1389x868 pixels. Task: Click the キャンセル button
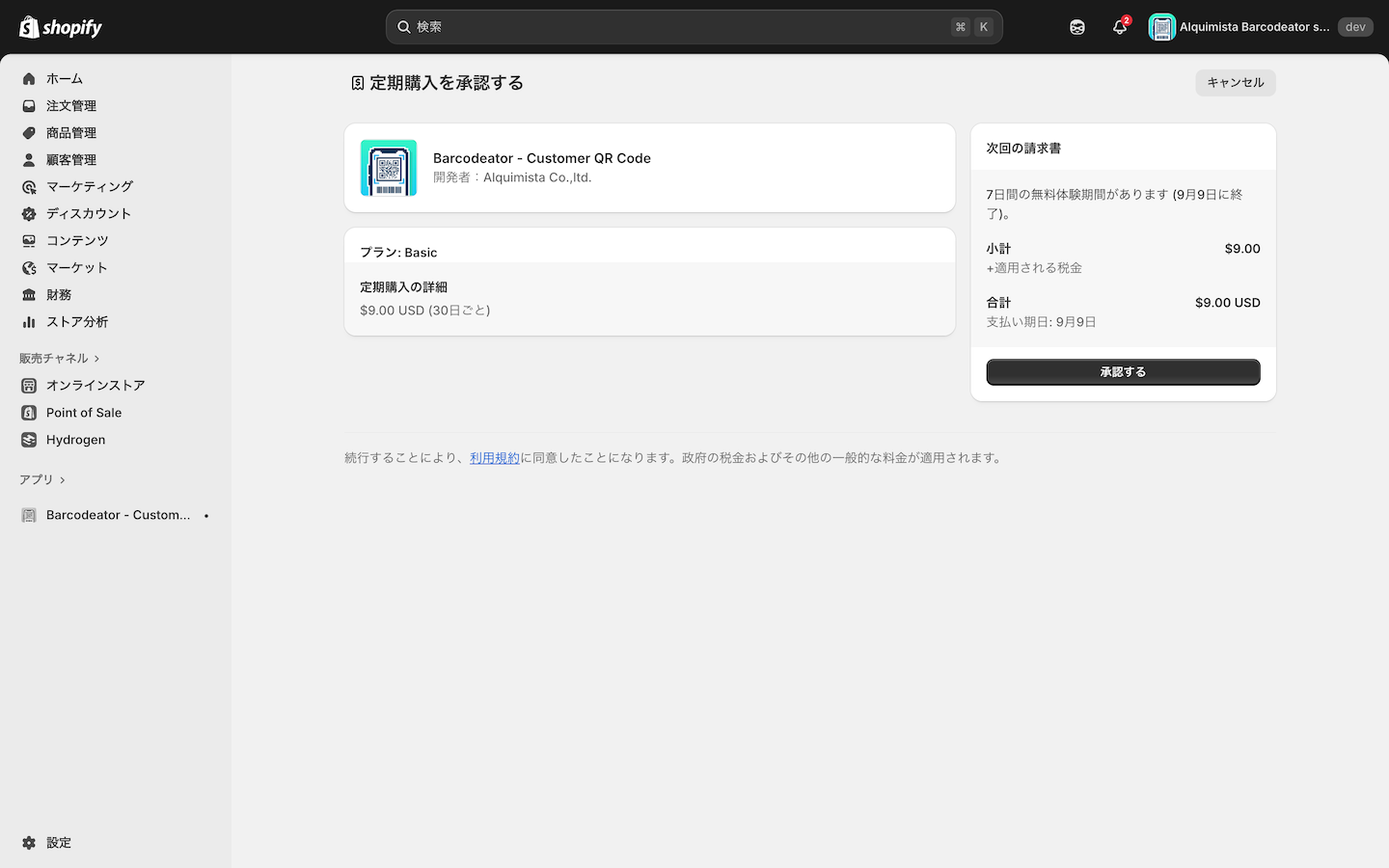click(1235, 83)
